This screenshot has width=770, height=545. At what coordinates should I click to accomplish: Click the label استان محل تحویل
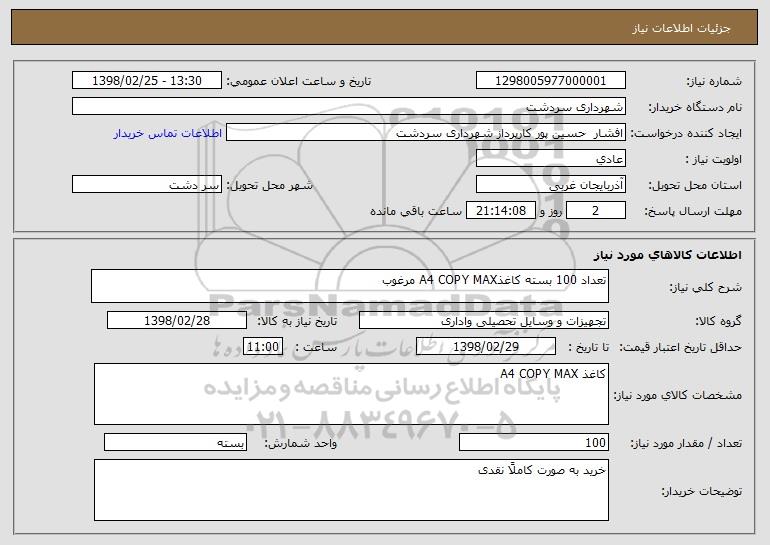(x=695, y=185)
